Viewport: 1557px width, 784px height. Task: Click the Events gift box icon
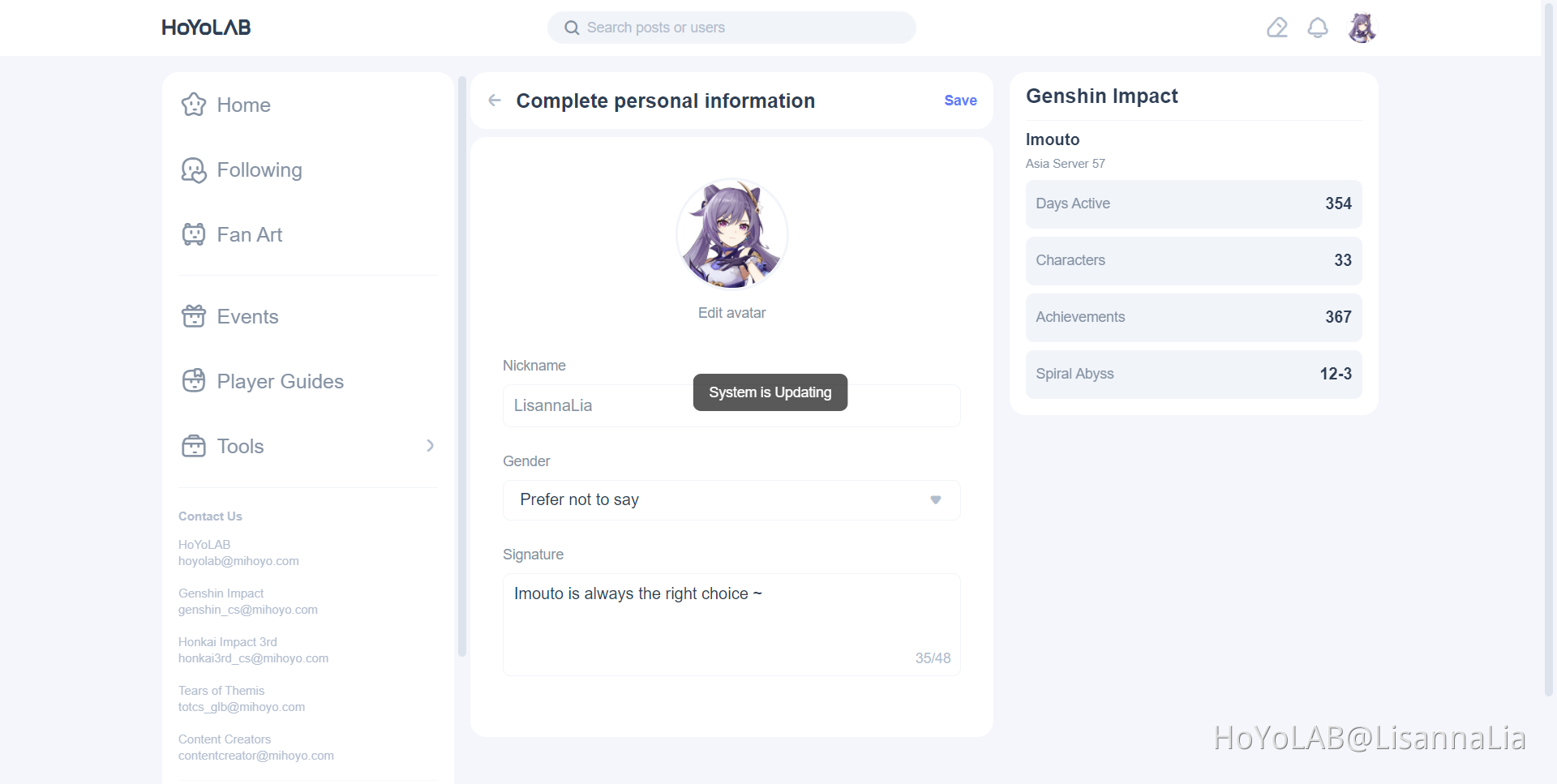pyautogui.click(x=194, y=316)
